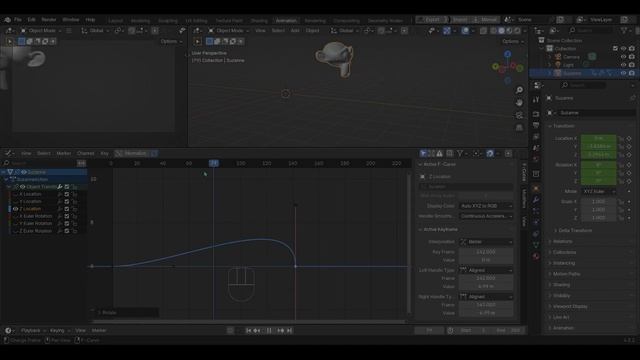Toggle camera view icon in viewport

[519, 115]
